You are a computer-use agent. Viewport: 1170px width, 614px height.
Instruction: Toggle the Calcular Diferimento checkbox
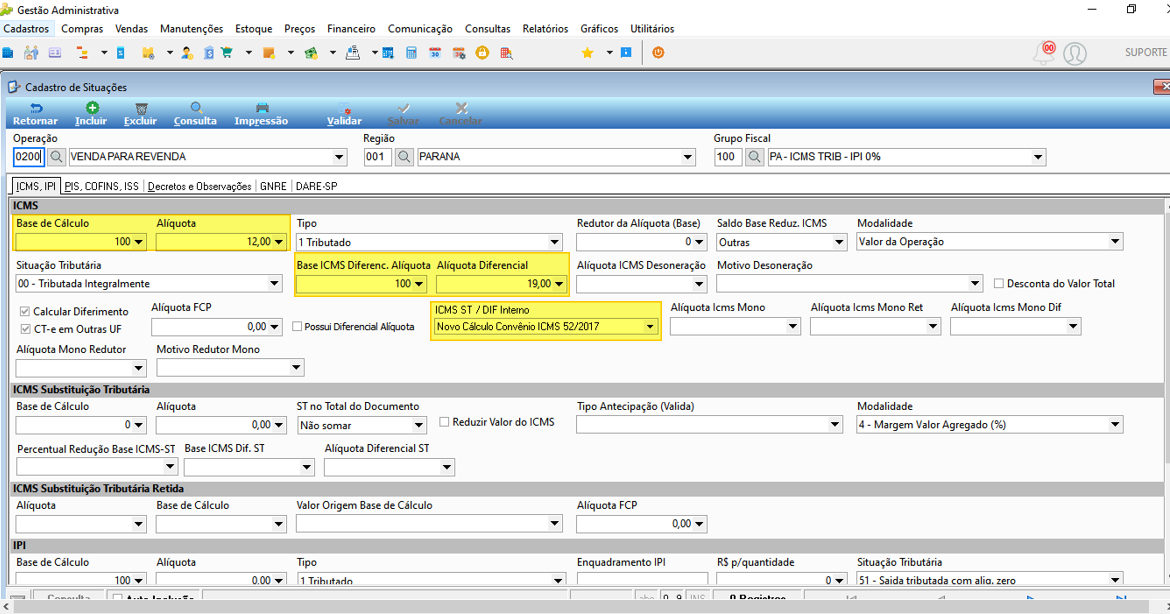tap(25, 311)
